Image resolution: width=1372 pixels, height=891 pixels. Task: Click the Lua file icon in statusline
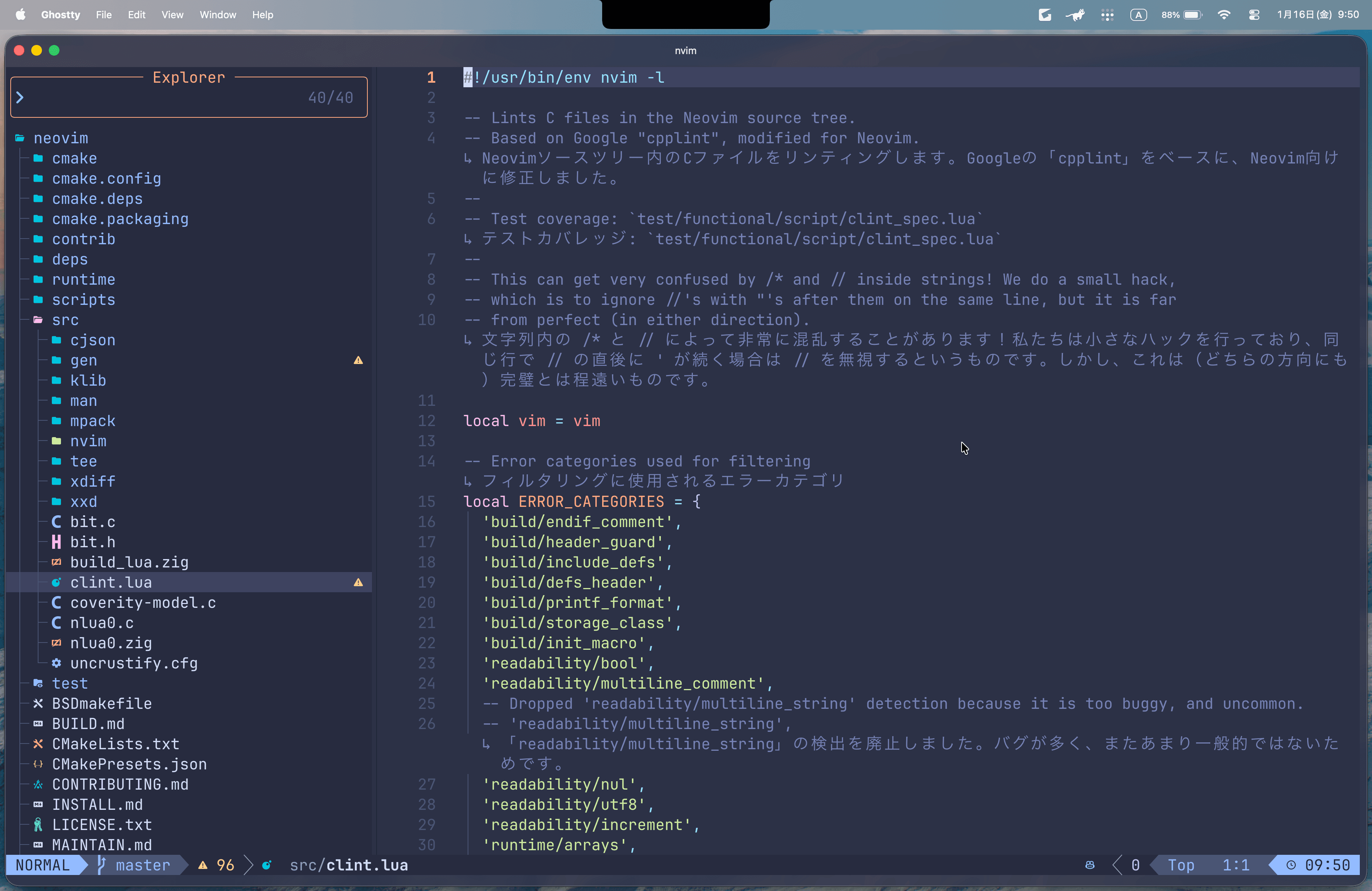267,864
